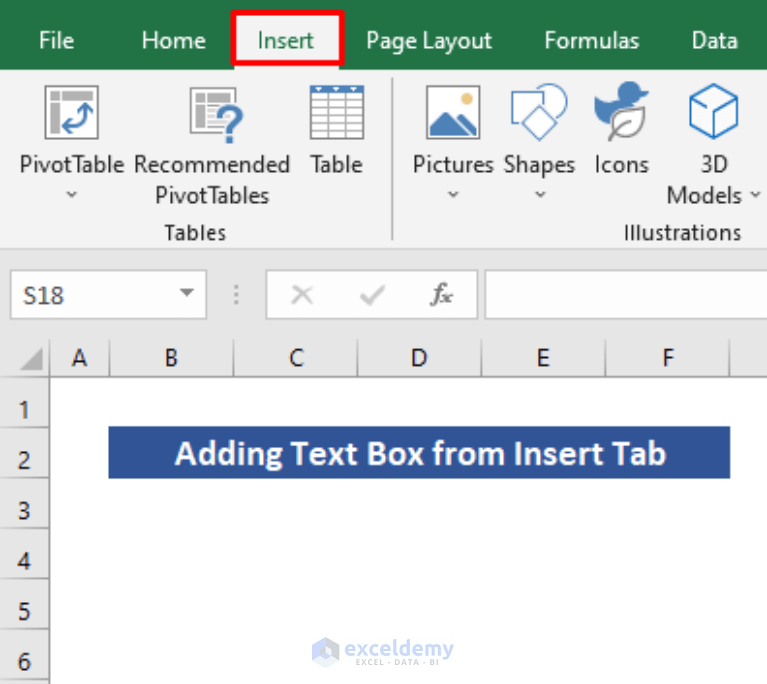Image resolution: width=767 pixels, height=684 pixels.
Task: Click the Insert Function fx icon
Action: tap(441, 295)
